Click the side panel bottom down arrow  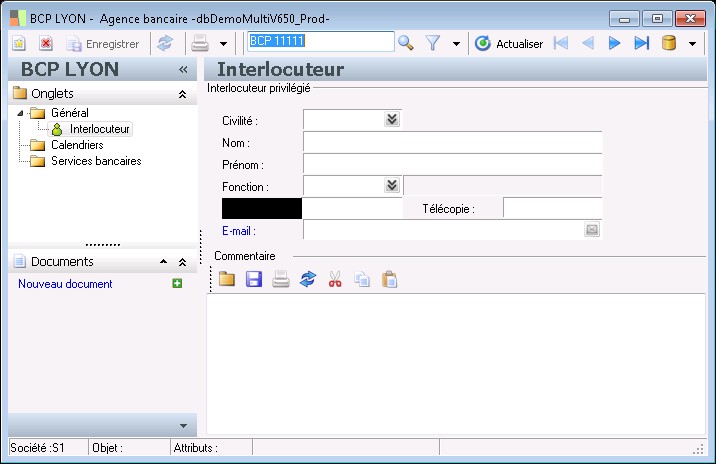point(183,426)
